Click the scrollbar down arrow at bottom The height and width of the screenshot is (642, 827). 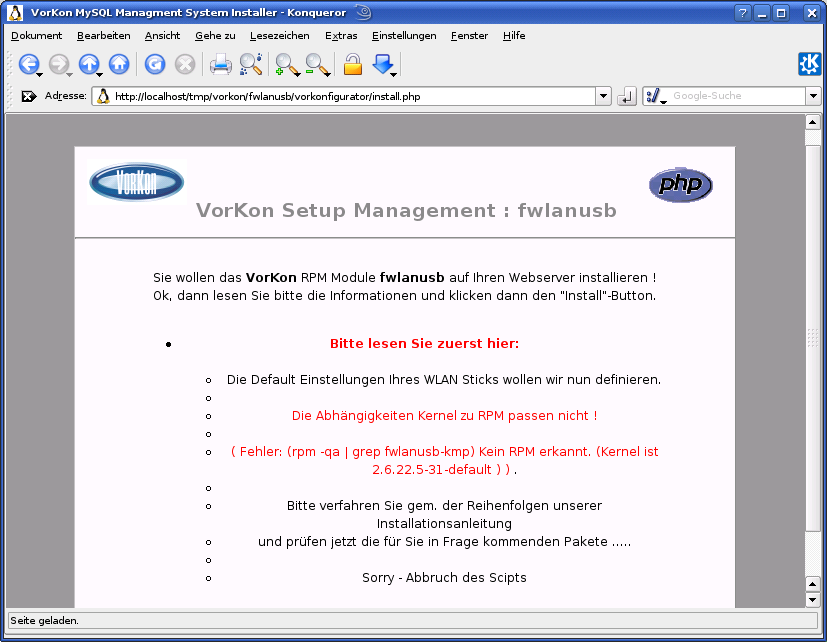(812, 600)
